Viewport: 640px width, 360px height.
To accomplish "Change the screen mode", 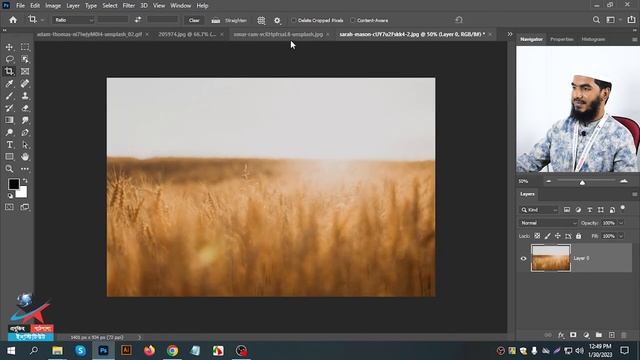I will (25, 207).
